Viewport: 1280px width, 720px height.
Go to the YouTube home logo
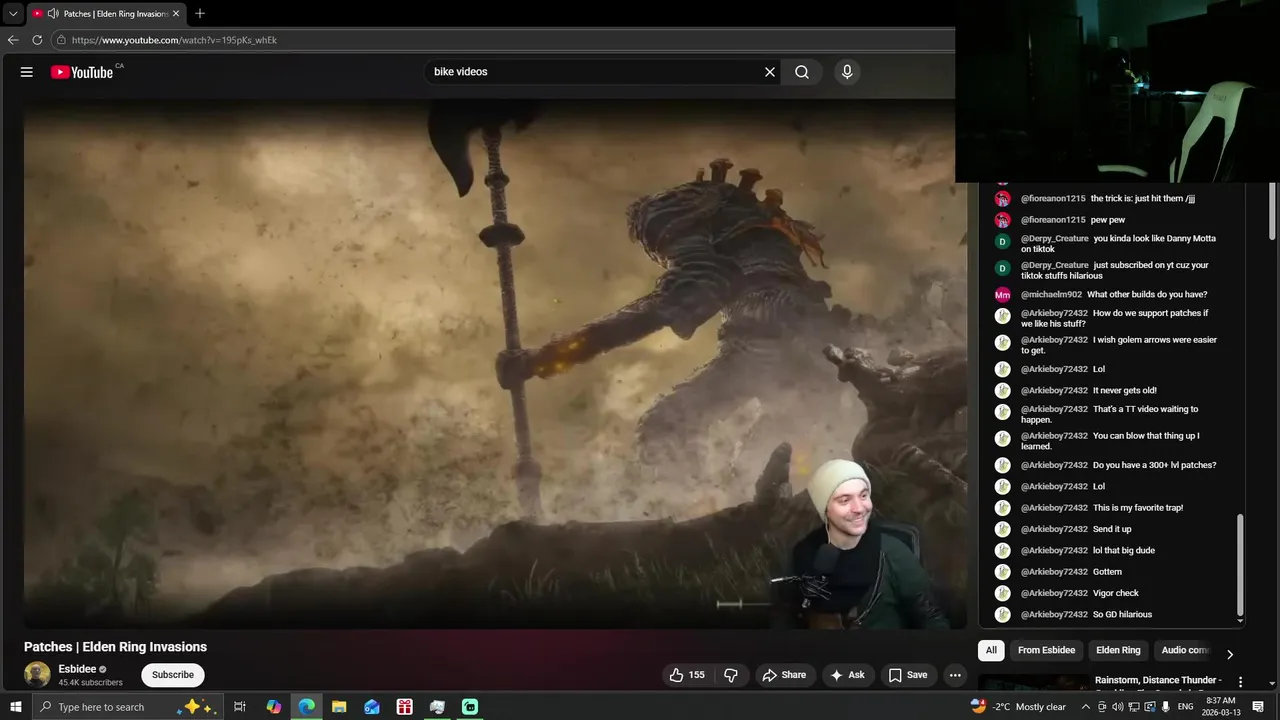click(82, 72)
